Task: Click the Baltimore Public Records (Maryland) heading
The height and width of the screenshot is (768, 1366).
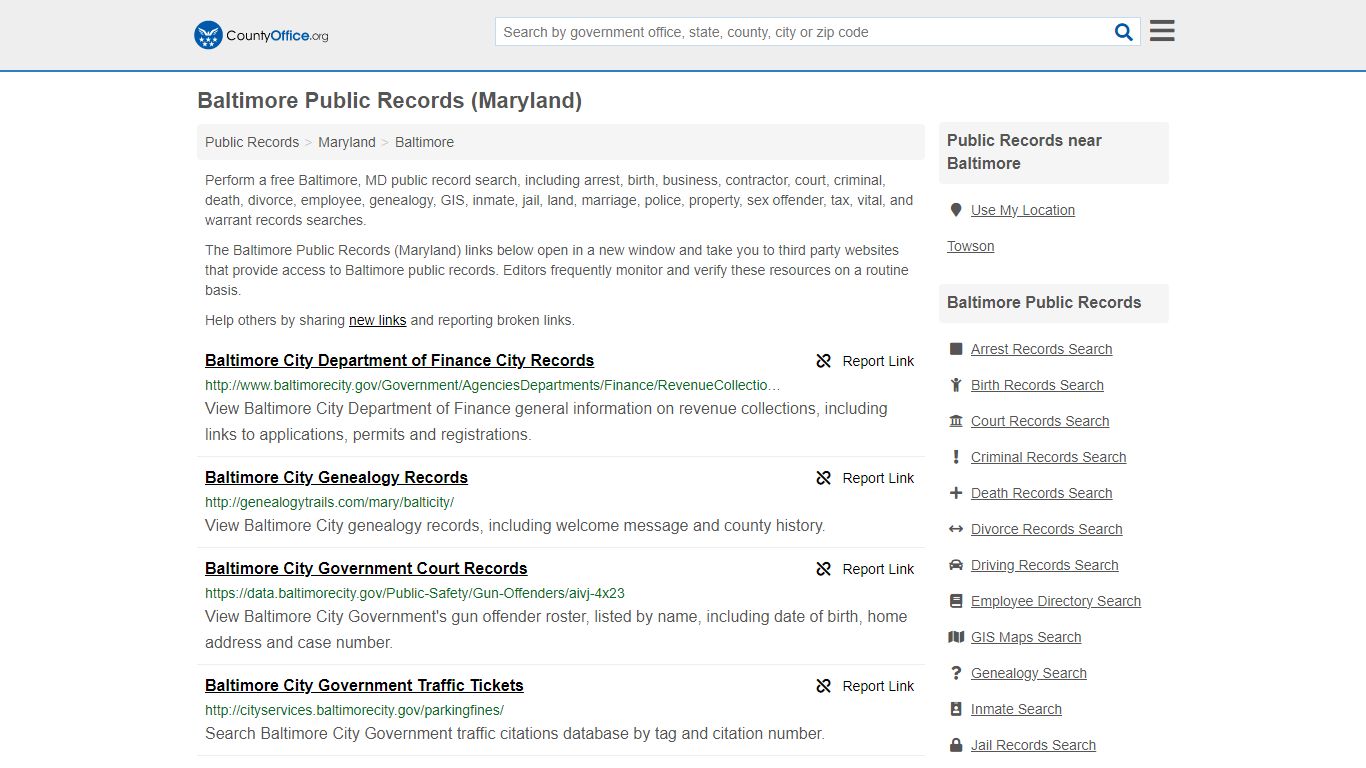Action: [x=389, y=100]
